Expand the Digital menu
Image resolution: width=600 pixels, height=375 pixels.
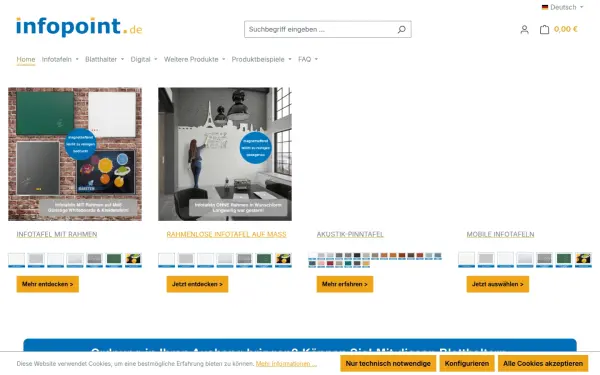144,59
